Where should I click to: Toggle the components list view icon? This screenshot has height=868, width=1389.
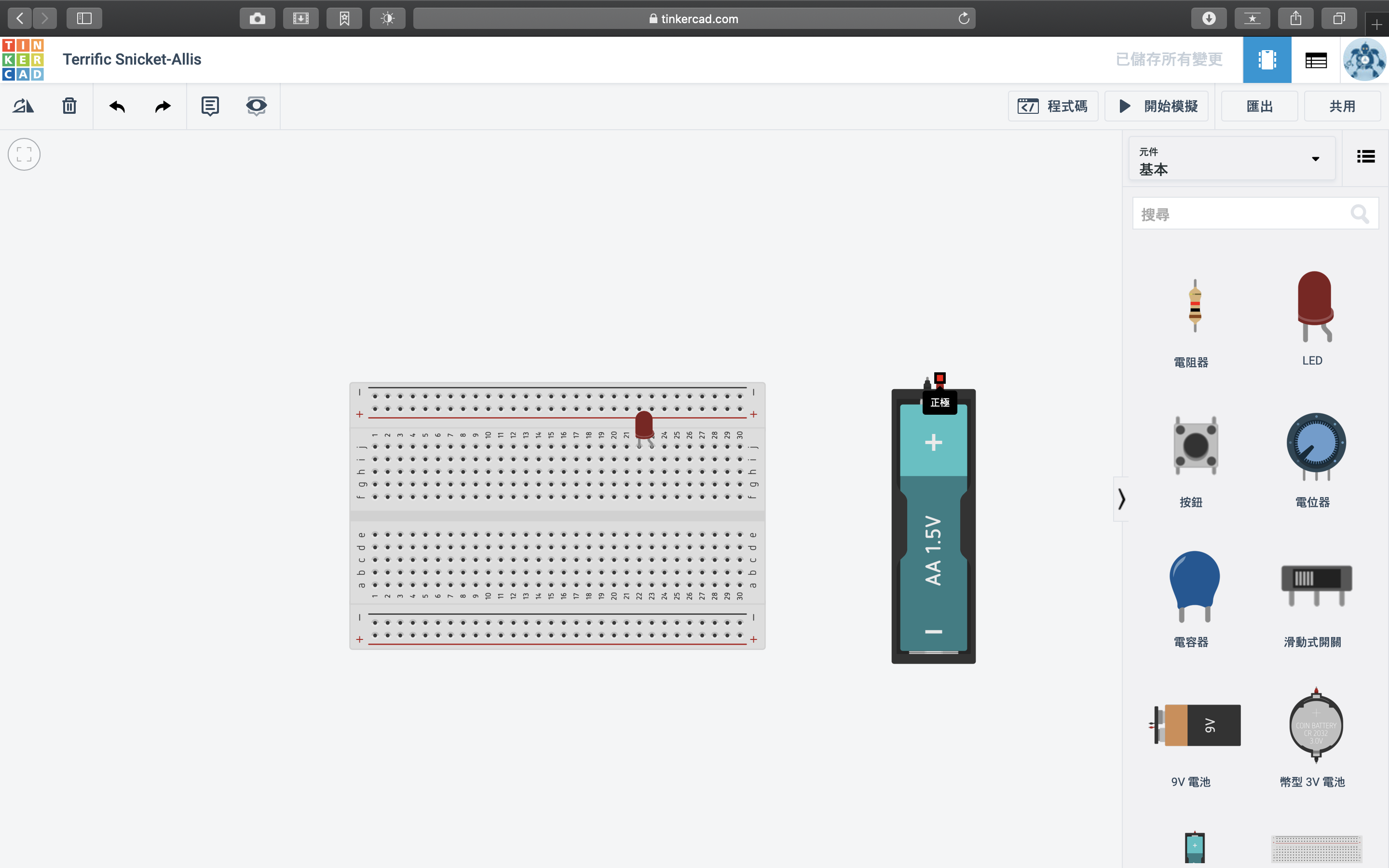pyautogui.click(x=1365, y=157)
